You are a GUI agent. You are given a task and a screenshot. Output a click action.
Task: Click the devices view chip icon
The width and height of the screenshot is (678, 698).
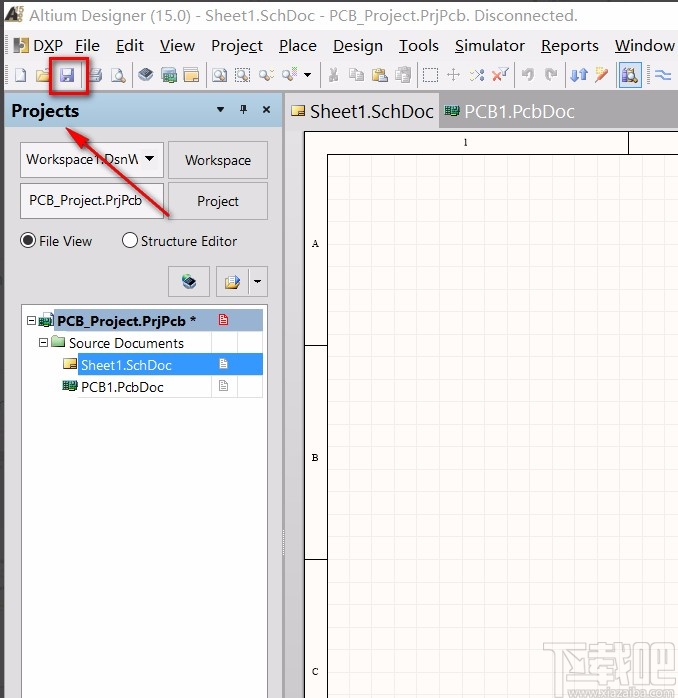tap(146, 75)
